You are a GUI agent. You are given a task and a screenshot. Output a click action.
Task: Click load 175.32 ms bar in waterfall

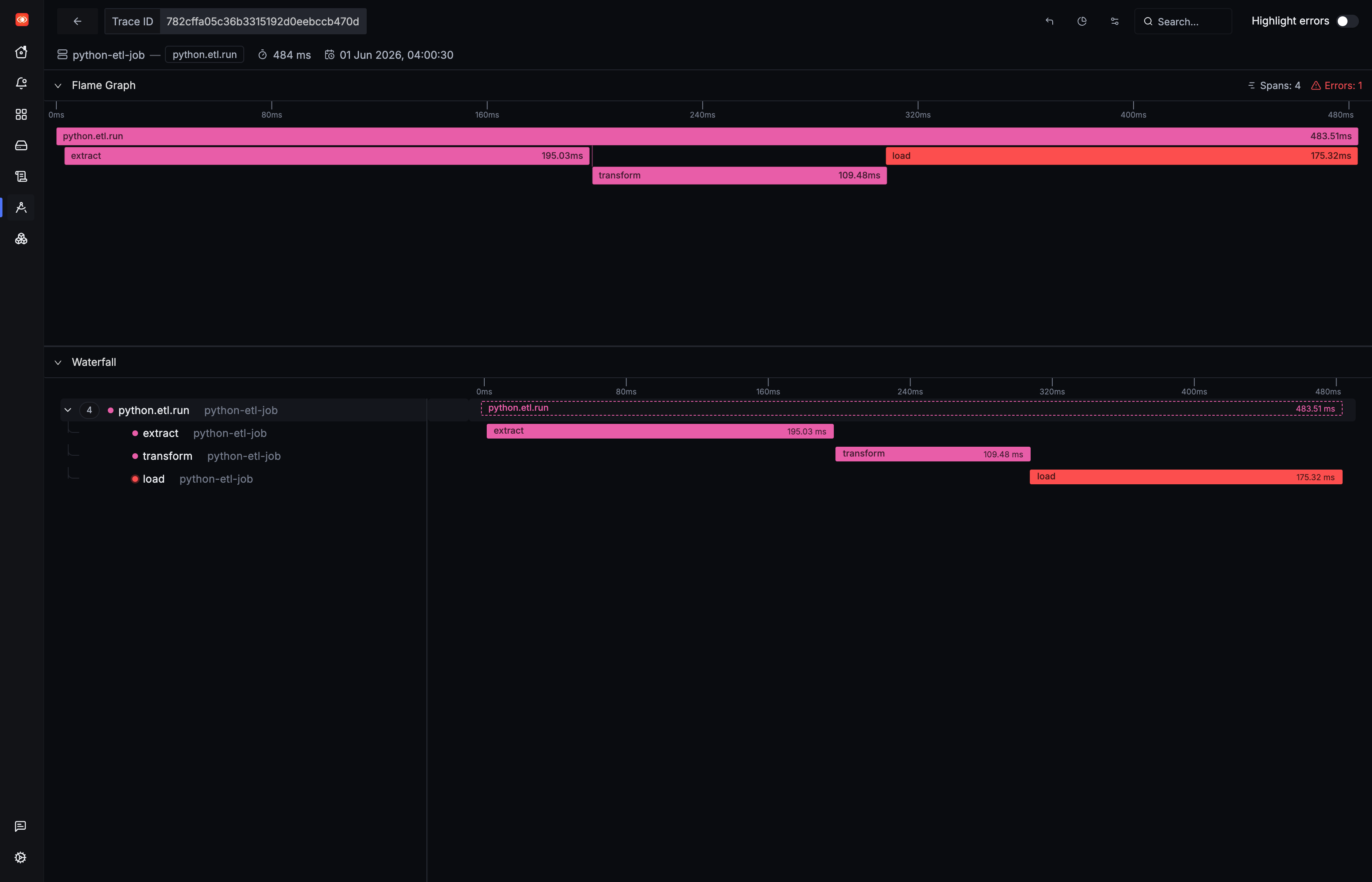[x=1186, y=477]
